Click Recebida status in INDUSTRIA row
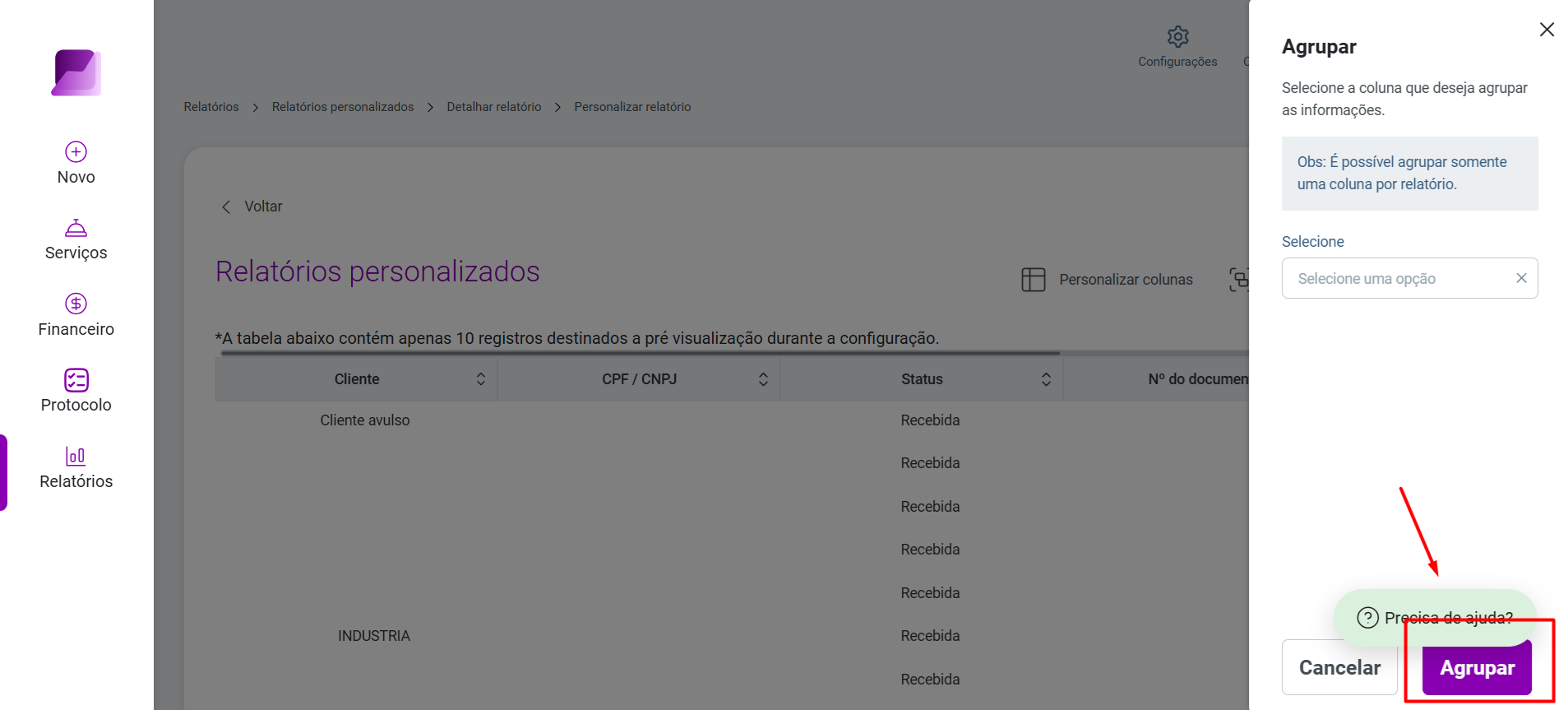The height and width of the screenshot is (710, 1568). click(930, 636)
